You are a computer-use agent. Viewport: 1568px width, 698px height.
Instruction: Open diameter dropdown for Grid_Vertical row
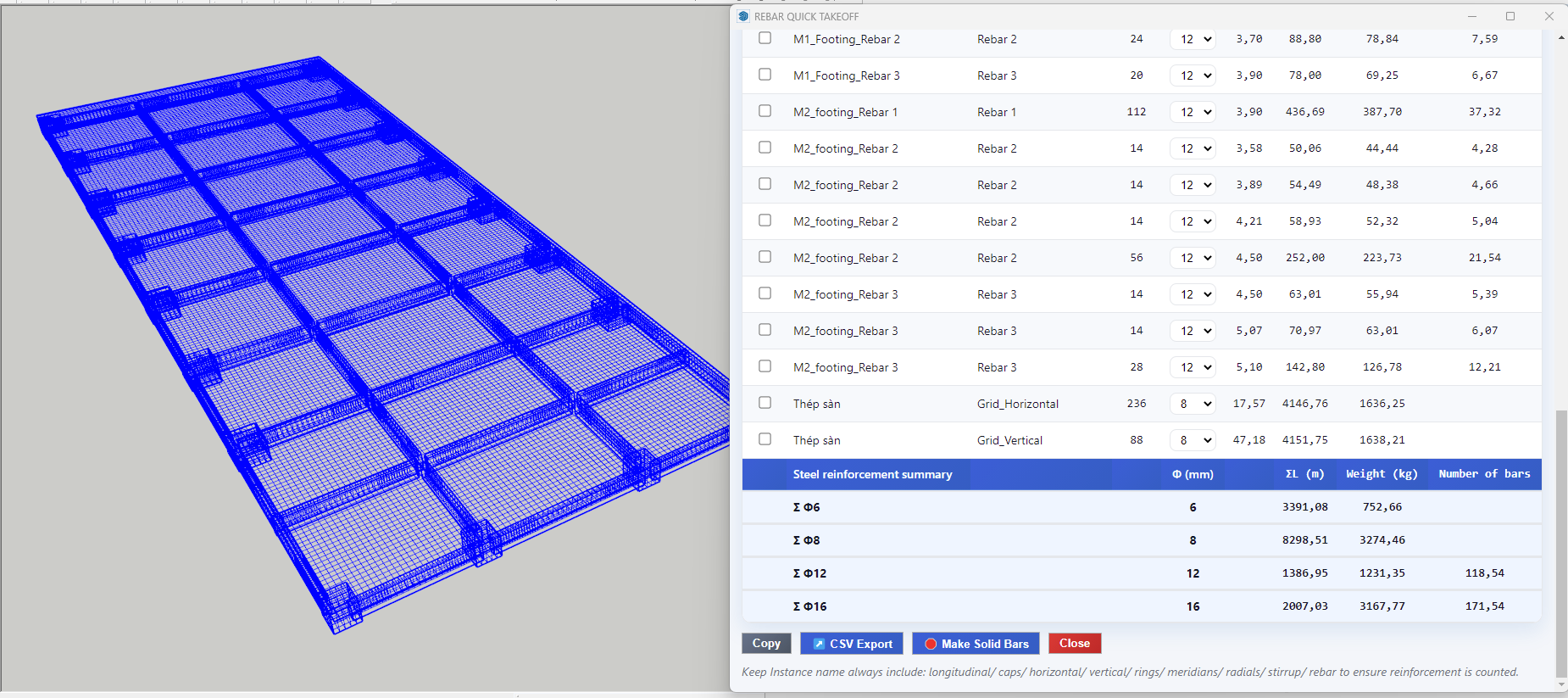pyautogui.click(x=1193, y=440)
